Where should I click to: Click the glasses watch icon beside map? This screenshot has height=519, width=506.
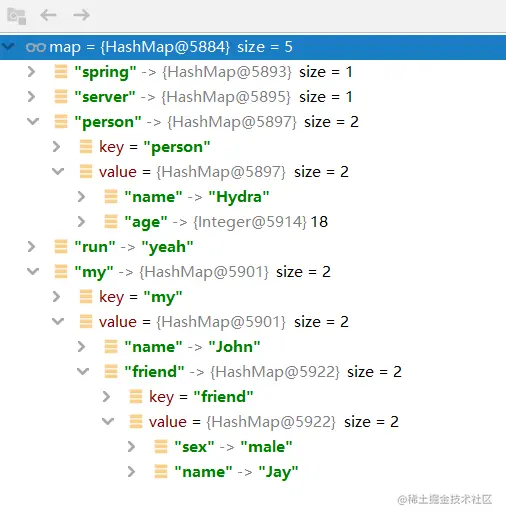pyautogui.click(x=36, y=47)
